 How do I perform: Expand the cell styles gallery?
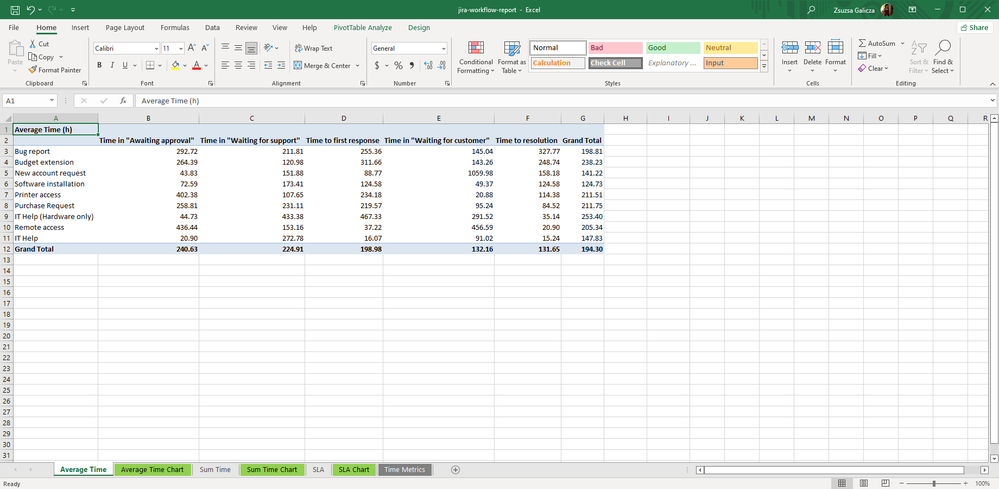(764, 66)
